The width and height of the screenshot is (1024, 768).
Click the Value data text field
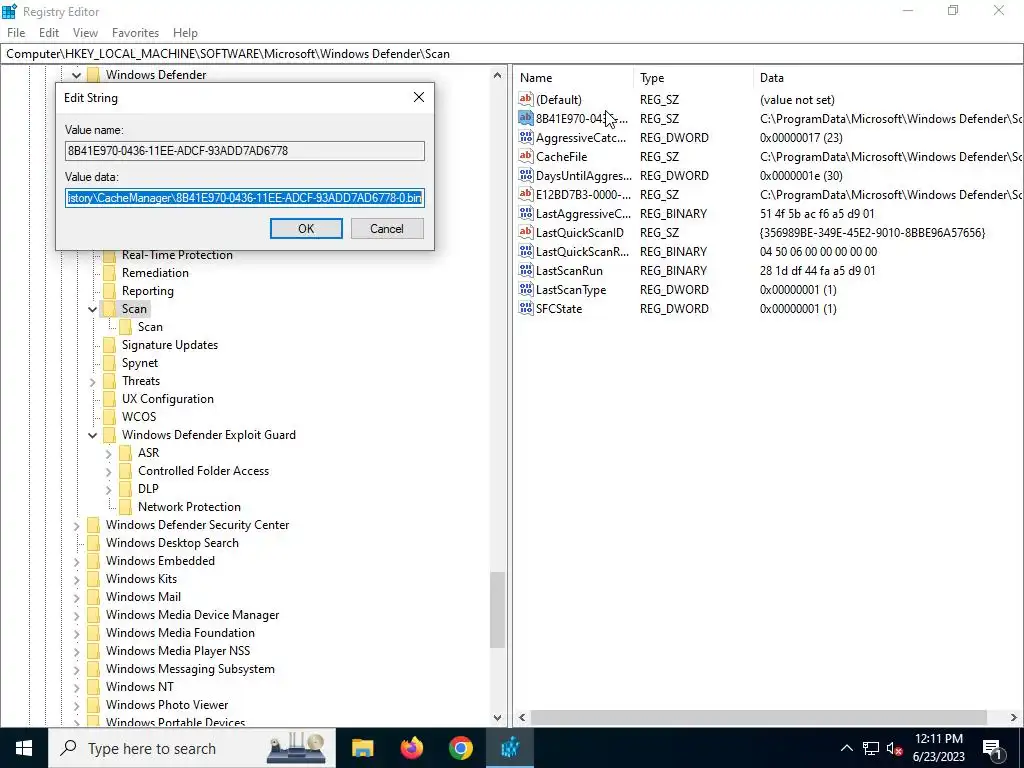[x=245, y=197]
